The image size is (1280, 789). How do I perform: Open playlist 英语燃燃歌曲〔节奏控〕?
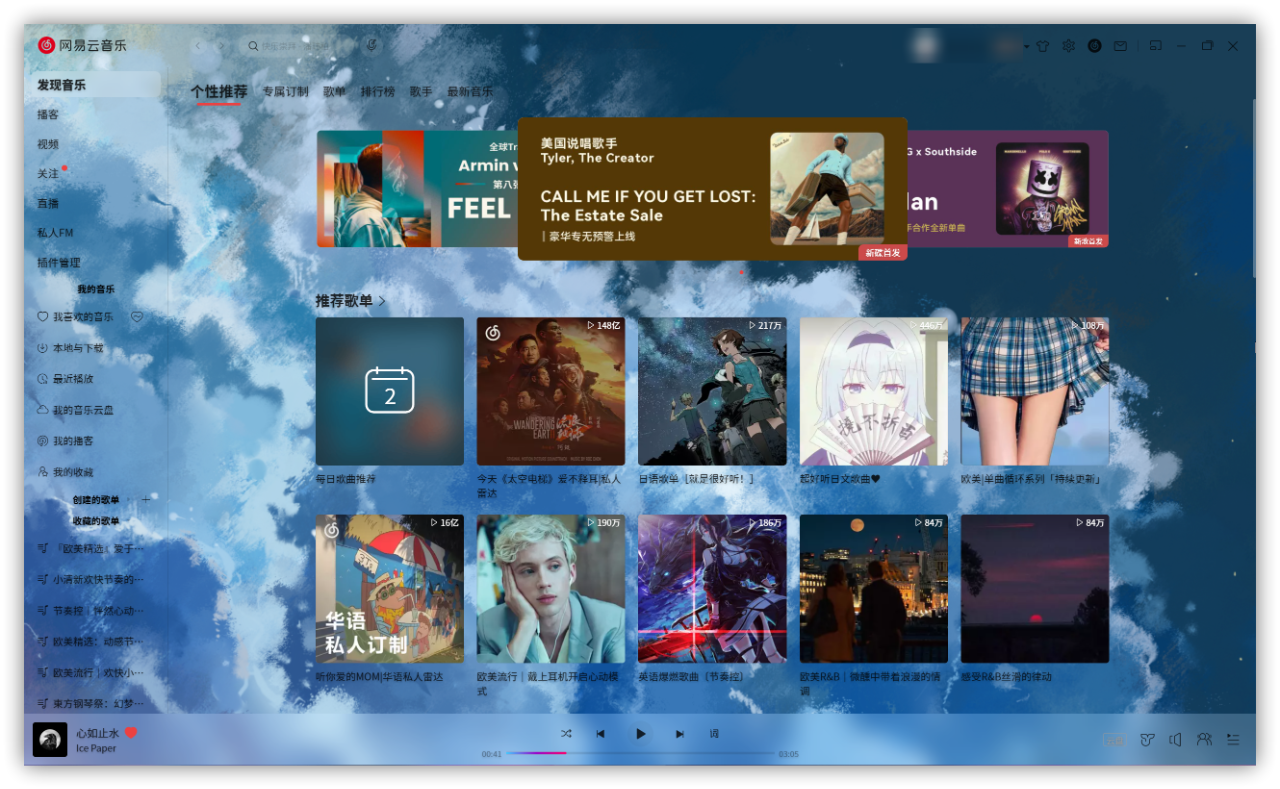pyautogui.click(x=712, y=589)
